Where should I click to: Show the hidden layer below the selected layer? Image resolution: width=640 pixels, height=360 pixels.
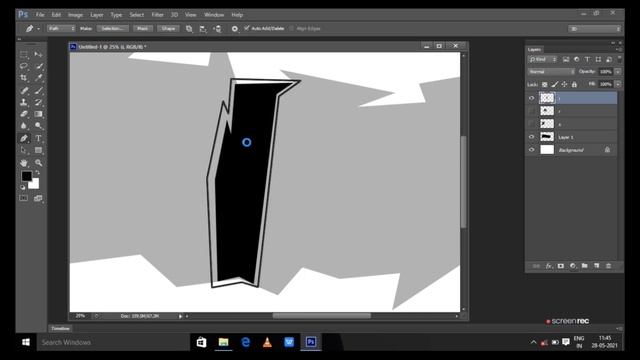coord(531,111)
